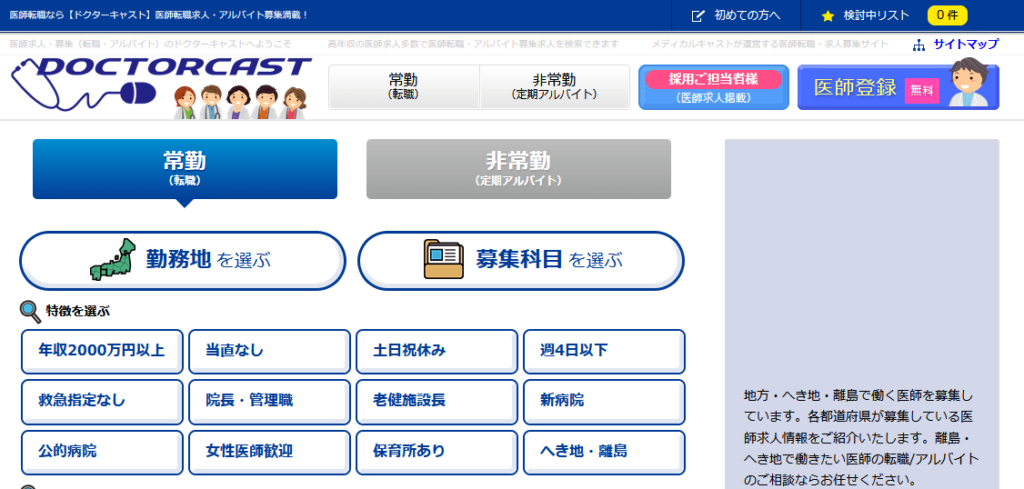Image resolution: width=1024 pixels, height=489 pixels.
Task: Select the へき地・離島 feature
Action: [604, 452]
